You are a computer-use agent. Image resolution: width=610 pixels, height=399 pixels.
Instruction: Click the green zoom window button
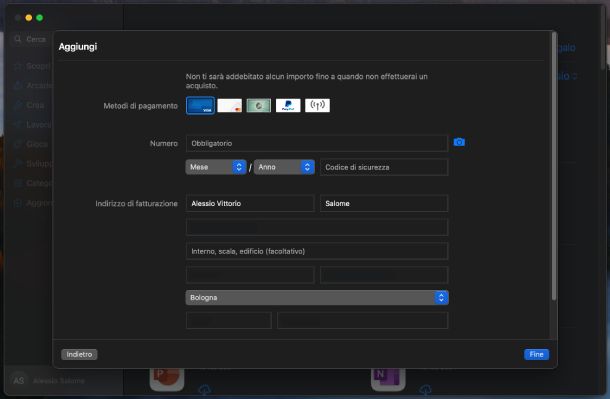[x=40, y=18]
